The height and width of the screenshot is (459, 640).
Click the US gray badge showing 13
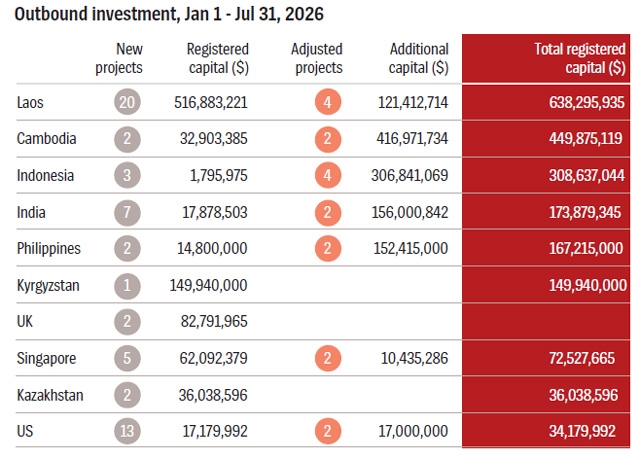(x=127, y=431)
